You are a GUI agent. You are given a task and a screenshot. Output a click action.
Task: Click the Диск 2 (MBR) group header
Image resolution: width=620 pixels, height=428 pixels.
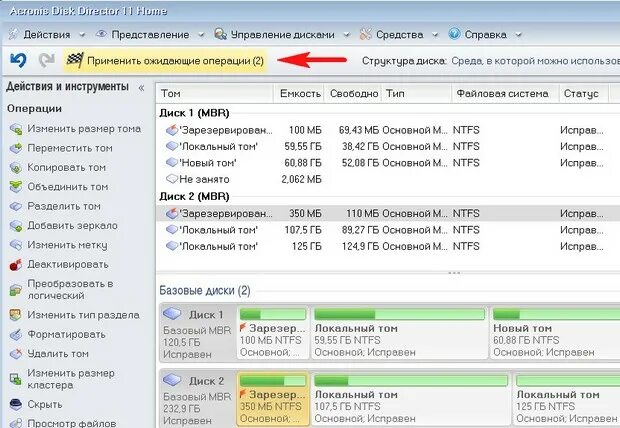pos(195,197)
